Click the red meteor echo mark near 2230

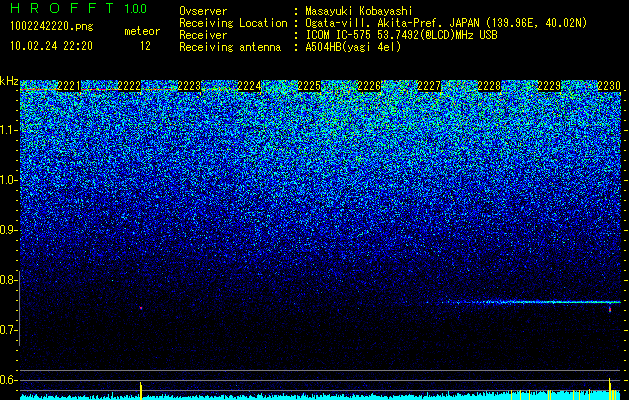(x=610, y=309)
